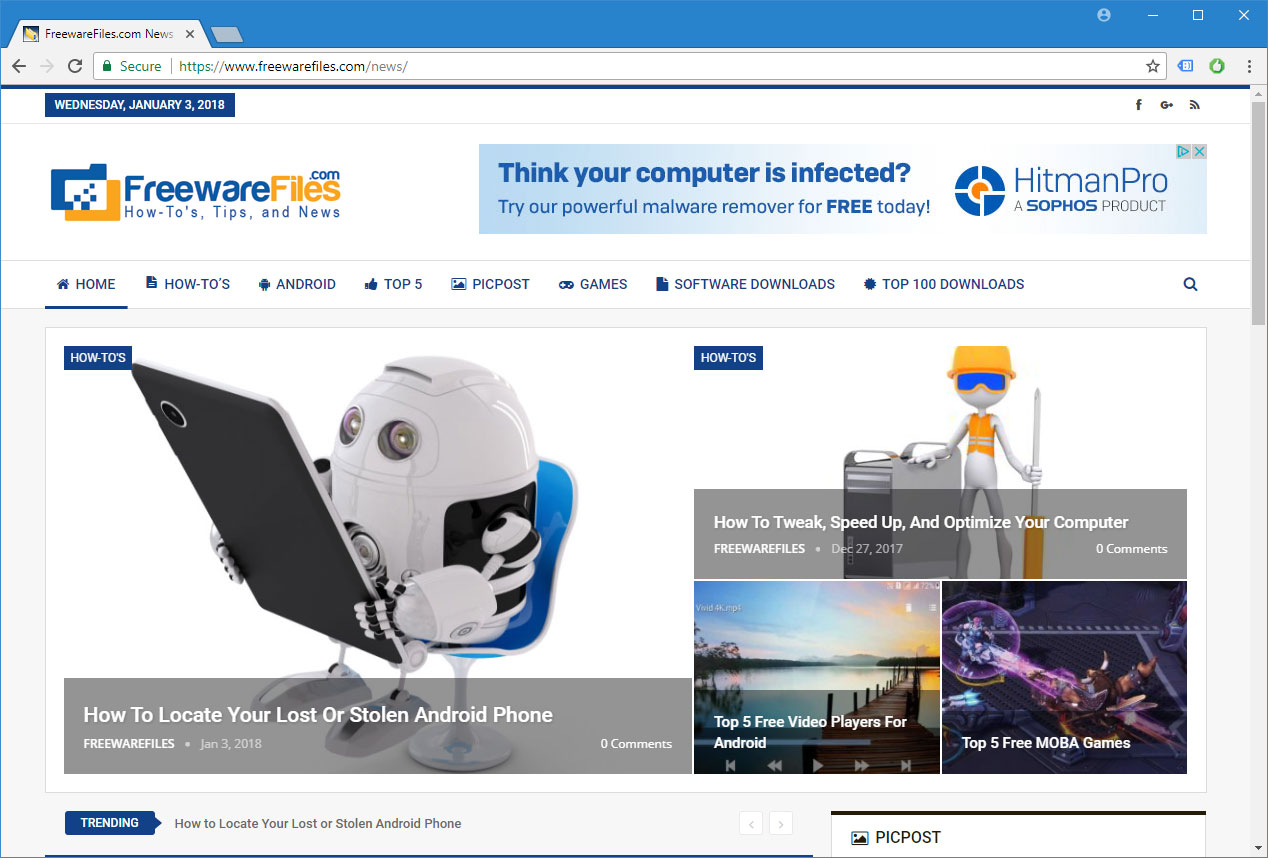The image size is (1268, 858).
Task: Open the ANDROID navigation section
Action: [296, 284]
